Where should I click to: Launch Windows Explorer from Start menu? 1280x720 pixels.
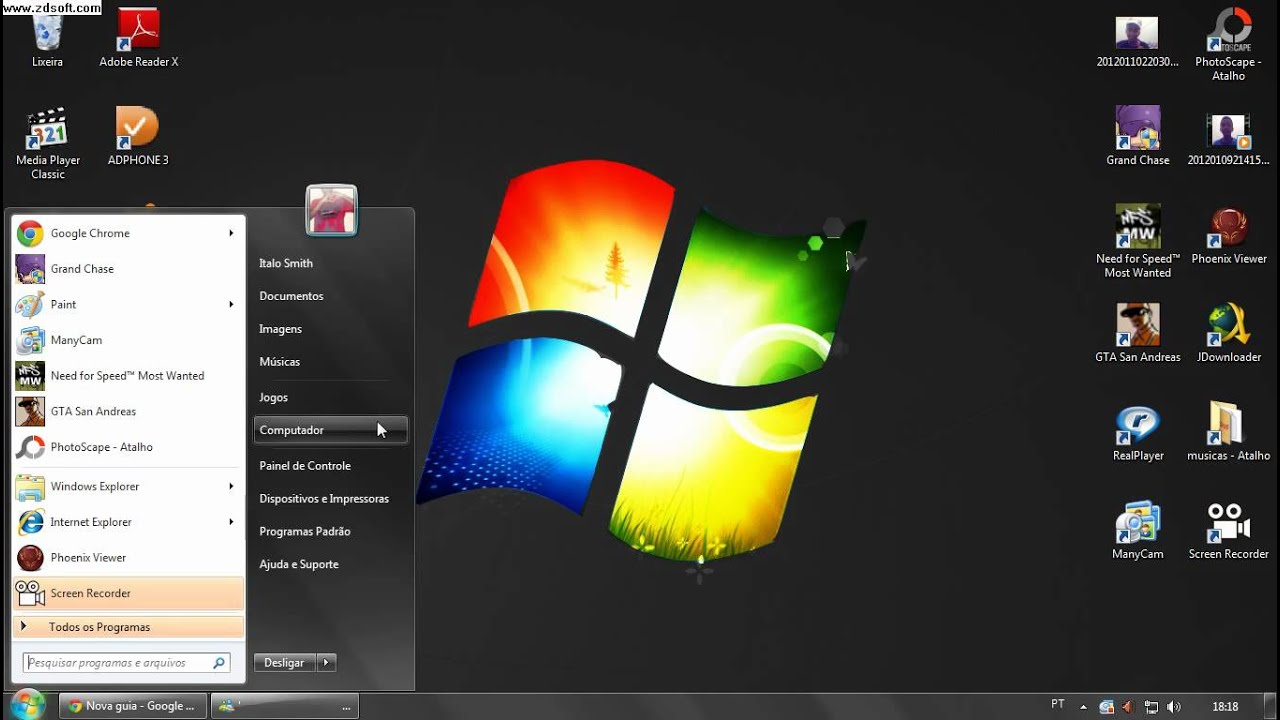click(128, 486)
